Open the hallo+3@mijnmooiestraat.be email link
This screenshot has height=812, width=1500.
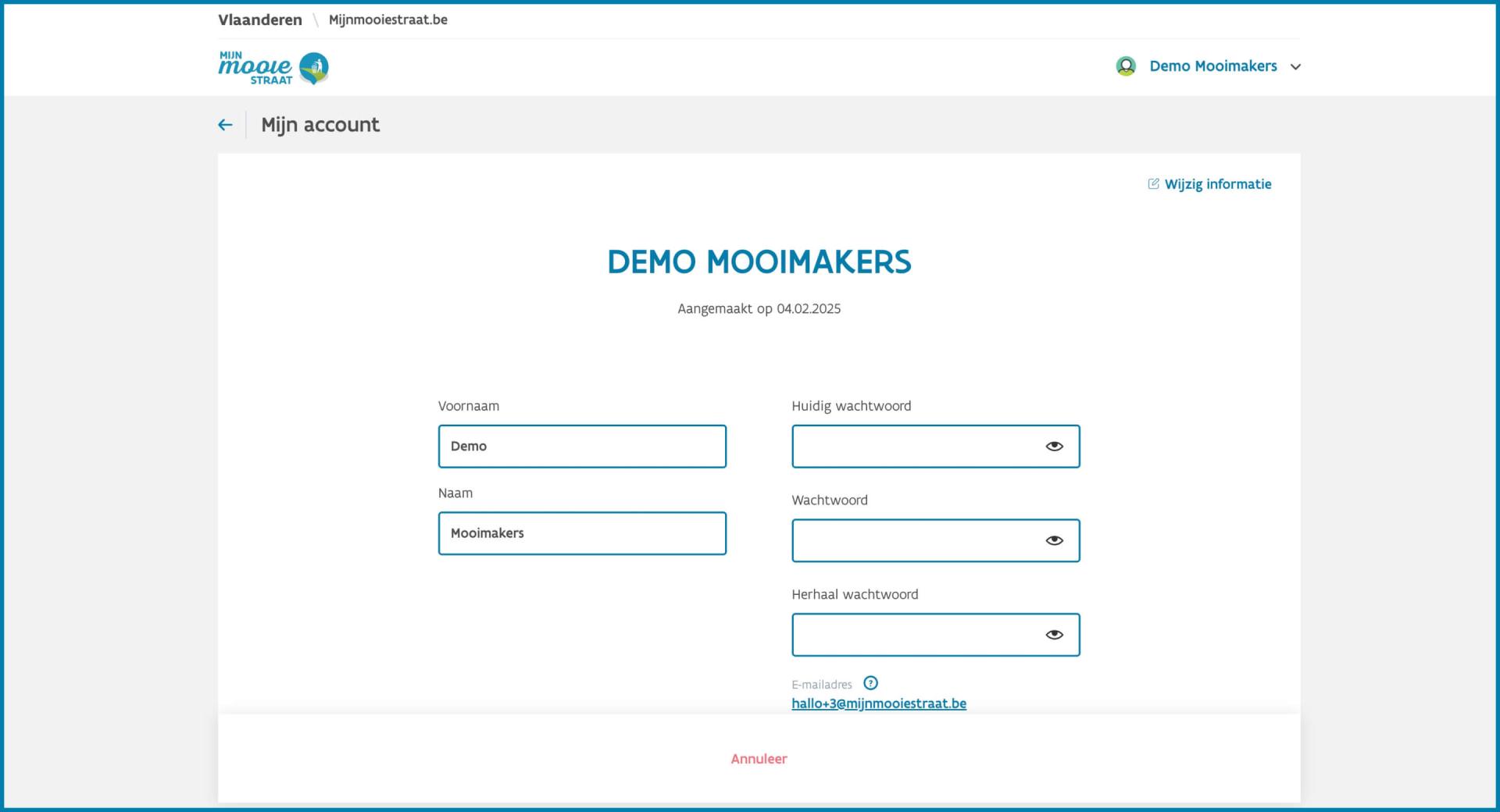coord(879,703)
